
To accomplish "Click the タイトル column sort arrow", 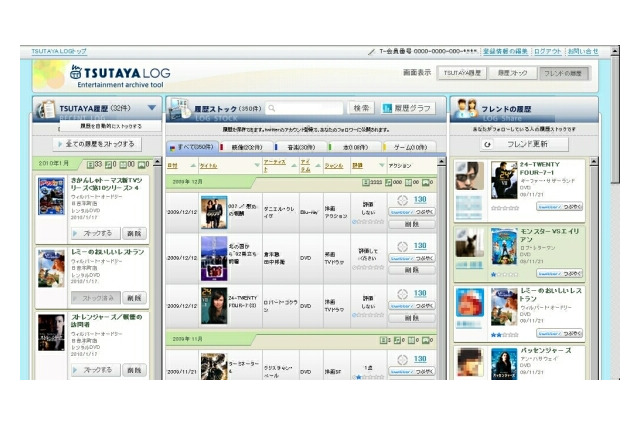I will coord(257,165).
